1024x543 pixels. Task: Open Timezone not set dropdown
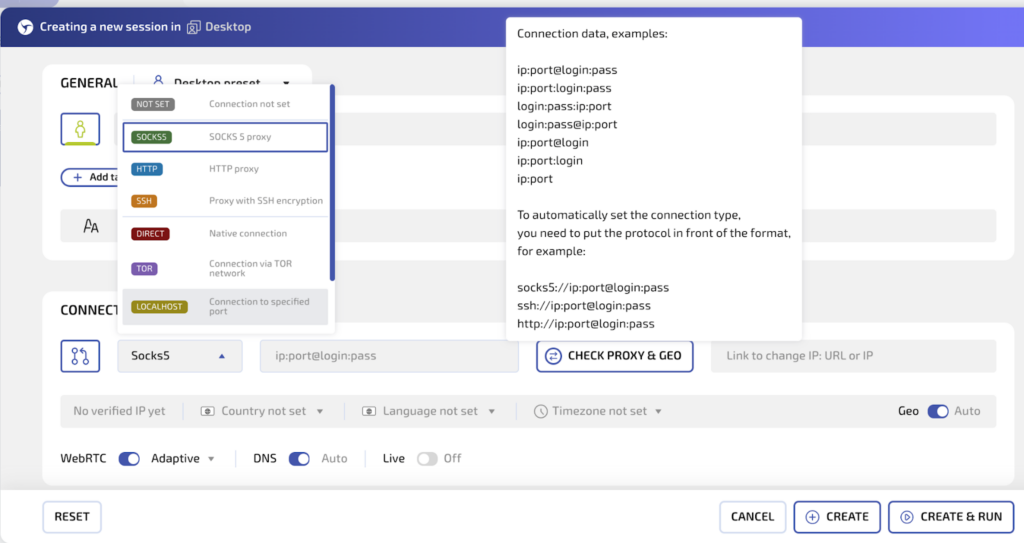pos(598,411)
